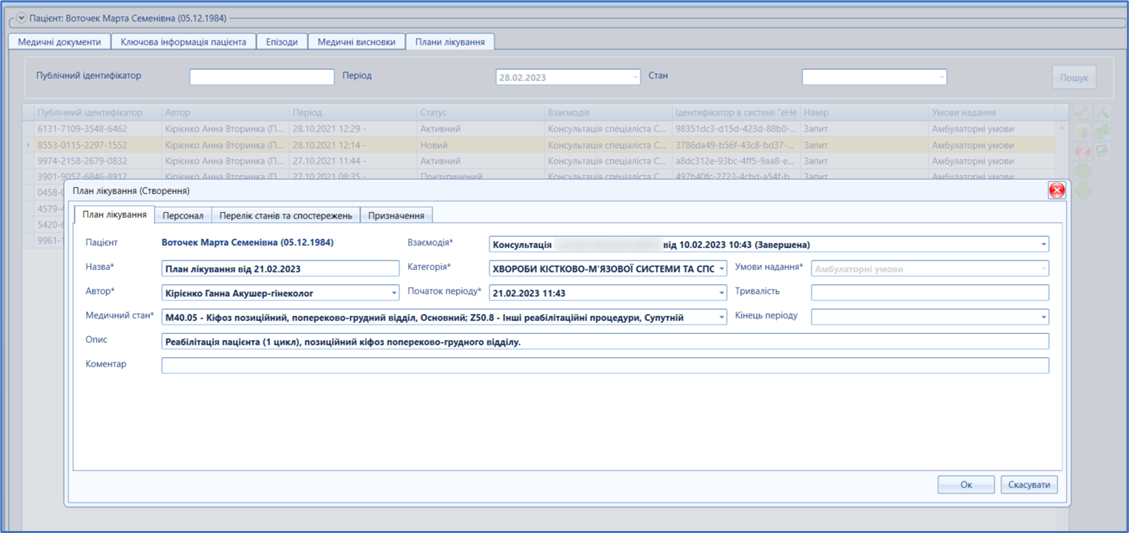Click the Взаємодія column header
The image size is (1129, 533).
[x=608, y=112]
